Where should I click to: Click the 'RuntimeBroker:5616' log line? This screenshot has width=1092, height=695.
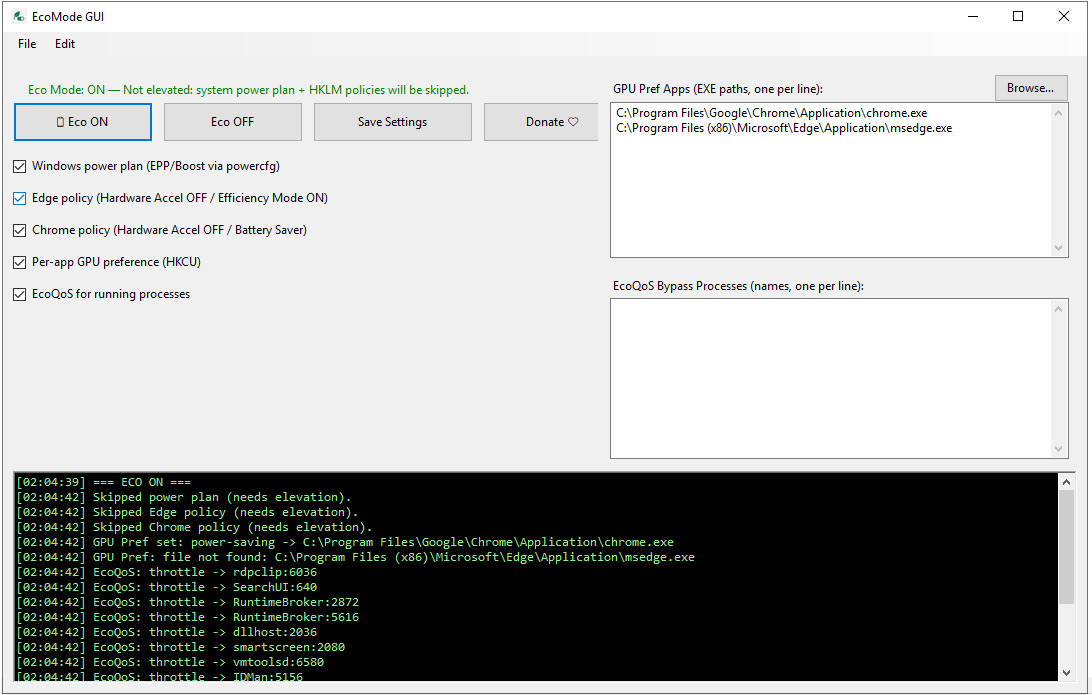click(187, 617)
